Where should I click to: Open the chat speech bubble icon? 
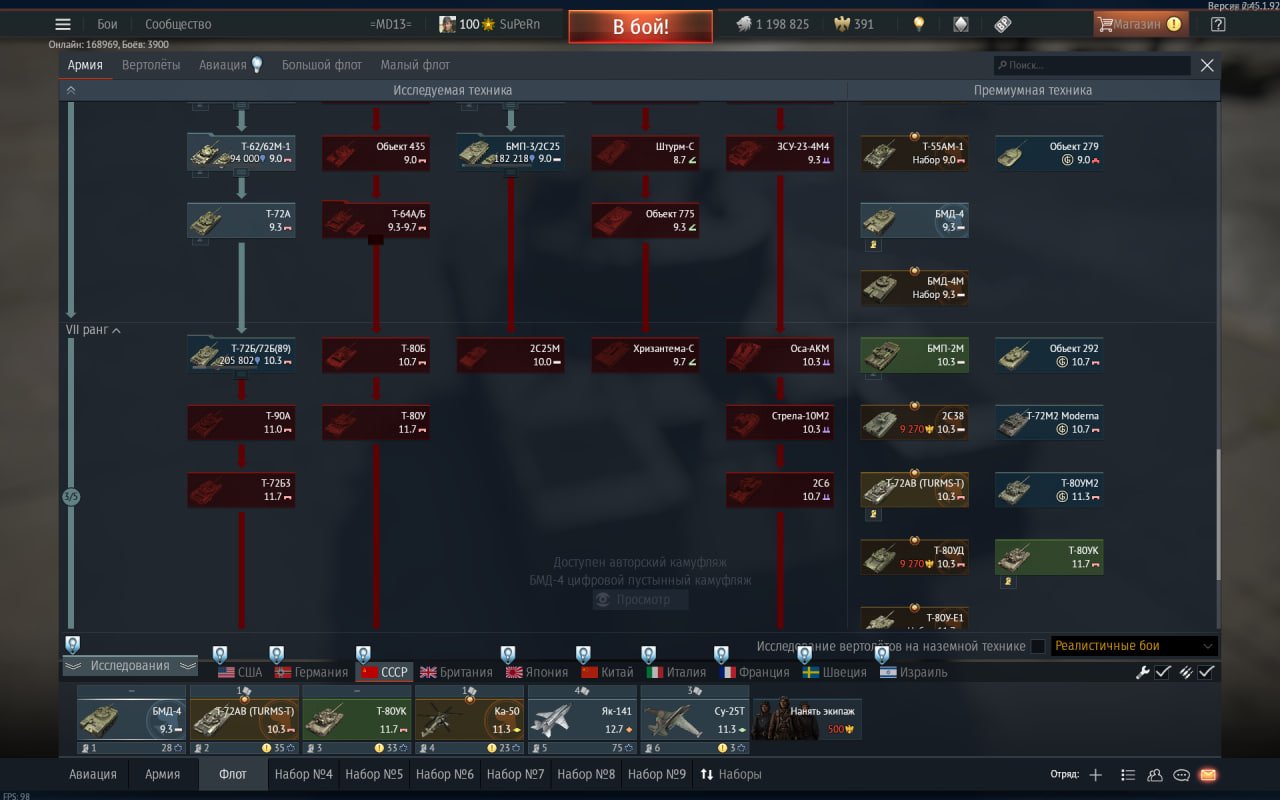coord(1181,774)
